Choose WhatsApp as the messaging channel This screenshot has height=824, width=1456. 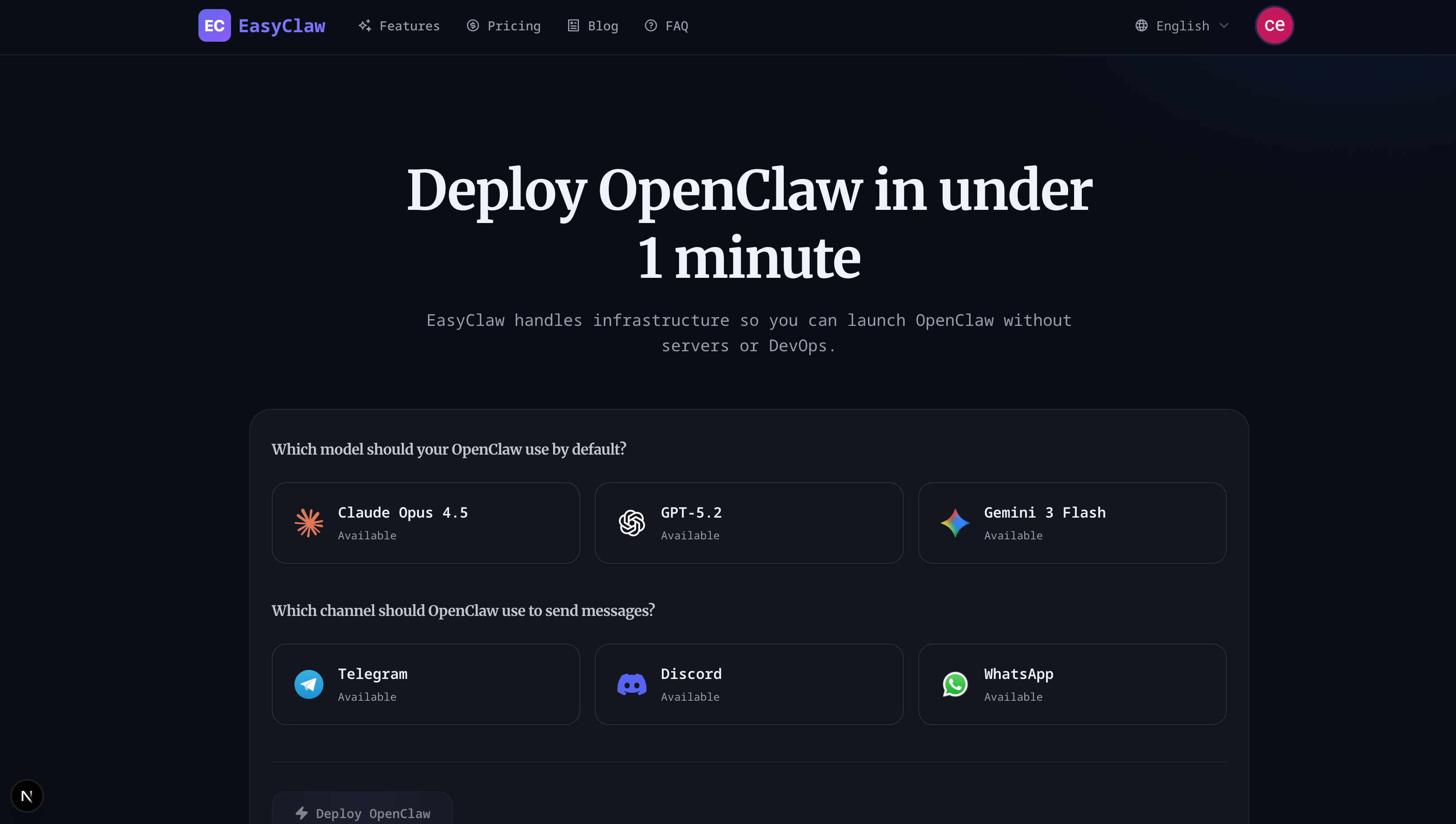[x=1072, y=683]
